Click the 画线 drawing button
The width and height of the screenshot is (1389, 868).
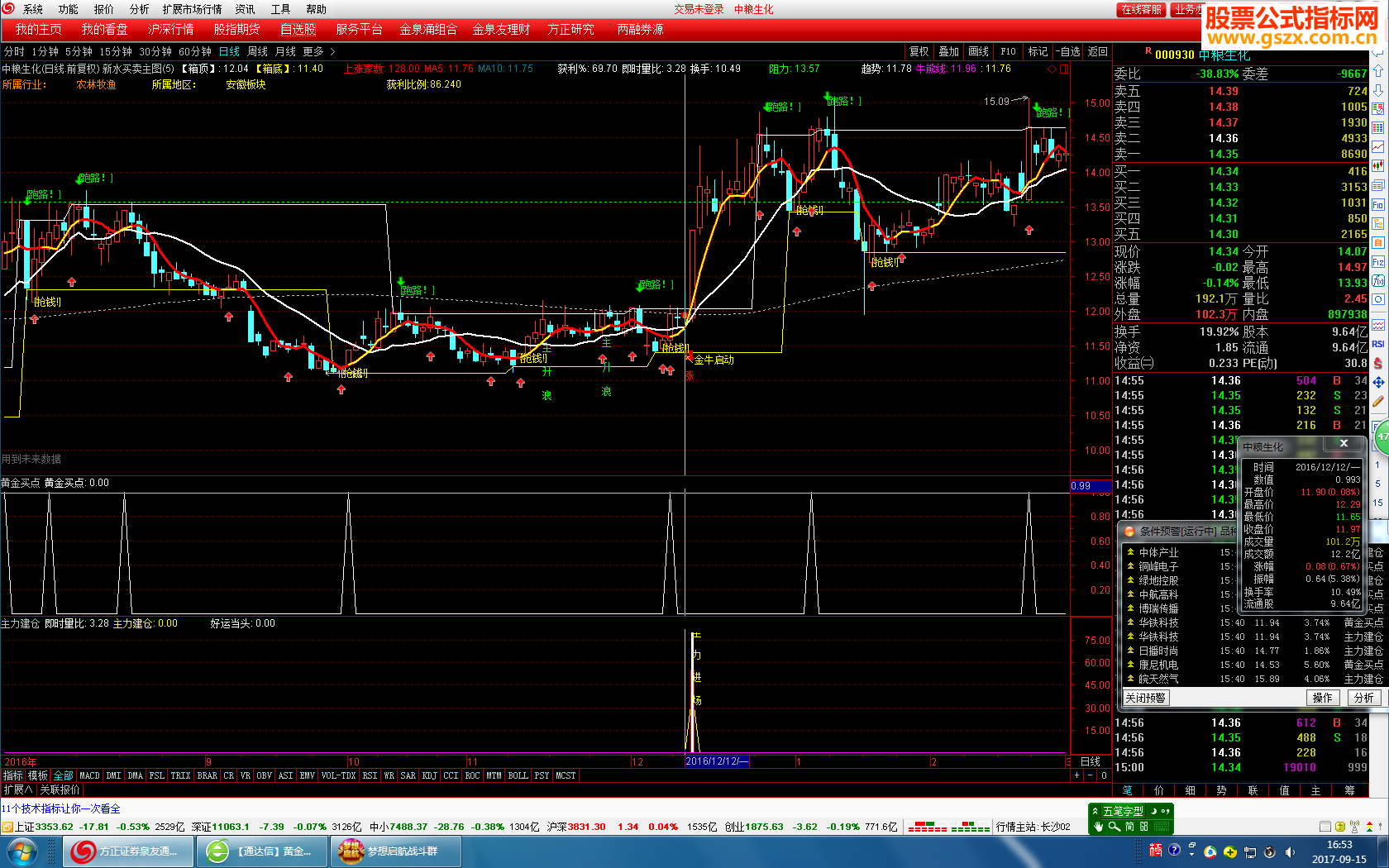[979, 51]
